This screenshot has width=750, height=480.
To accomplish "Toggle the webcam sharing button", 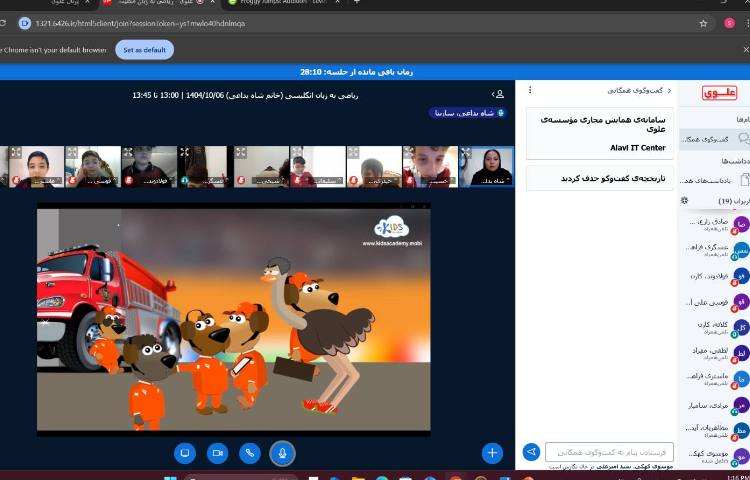I will tap(216, 453).
